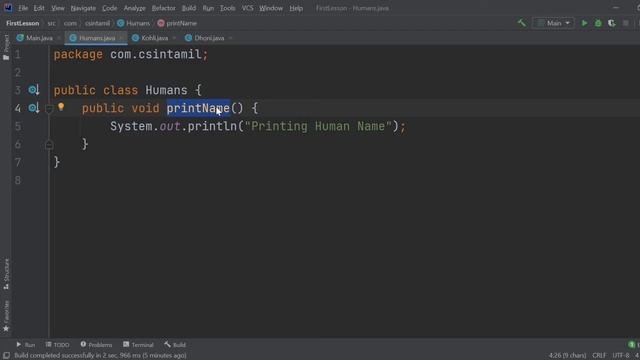The height and width of the screenshot is (360, 640).
Task: Click the Build completed successfully status message
Action: pyautogui.click(x=100, y=356)
